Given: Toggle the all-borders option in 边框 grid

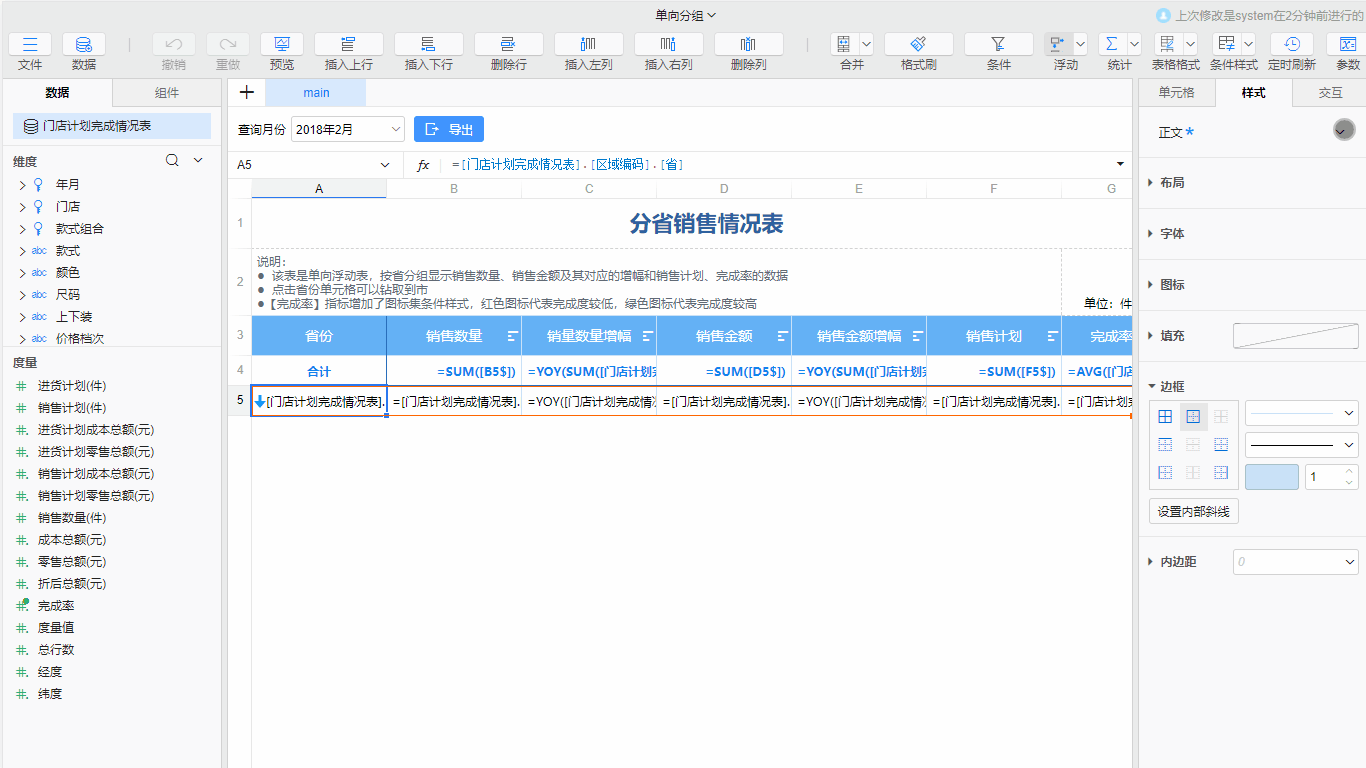Looking at the screenshot, I should click(1165, 417).
